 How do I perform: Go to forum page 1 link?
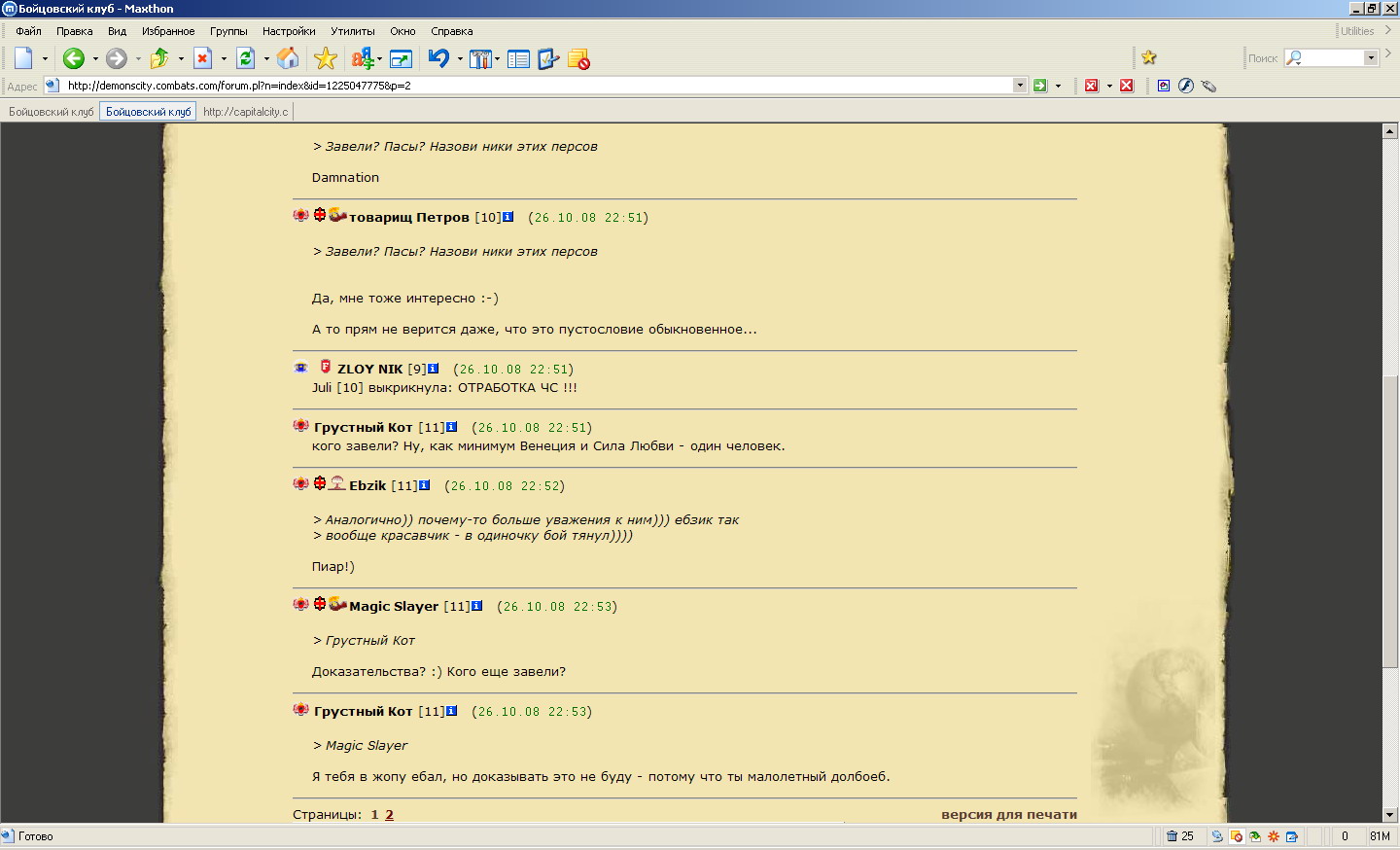(x=374, y=815)
